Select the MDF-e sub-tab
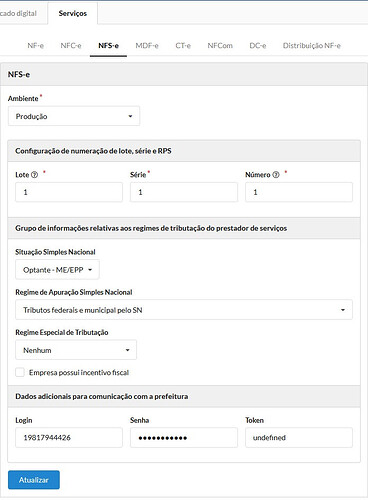The width and height of the screenshot is (368, 500). [x=147, y=46]
